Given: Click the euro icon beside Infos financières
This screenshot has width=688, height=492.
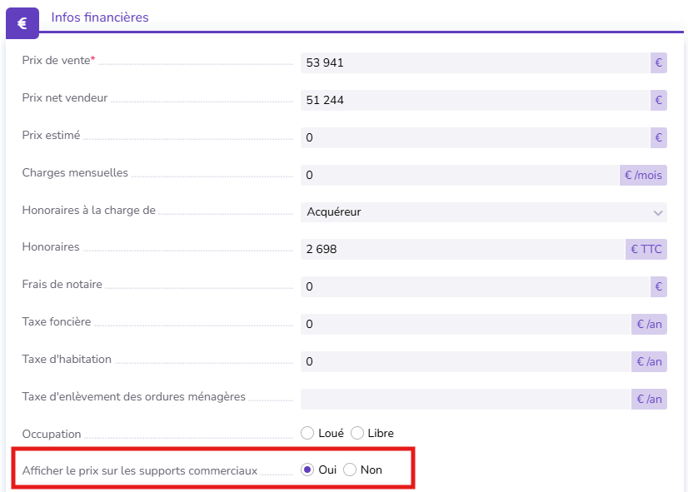Looking at the screenshot, I should click(x=22, y=23).
